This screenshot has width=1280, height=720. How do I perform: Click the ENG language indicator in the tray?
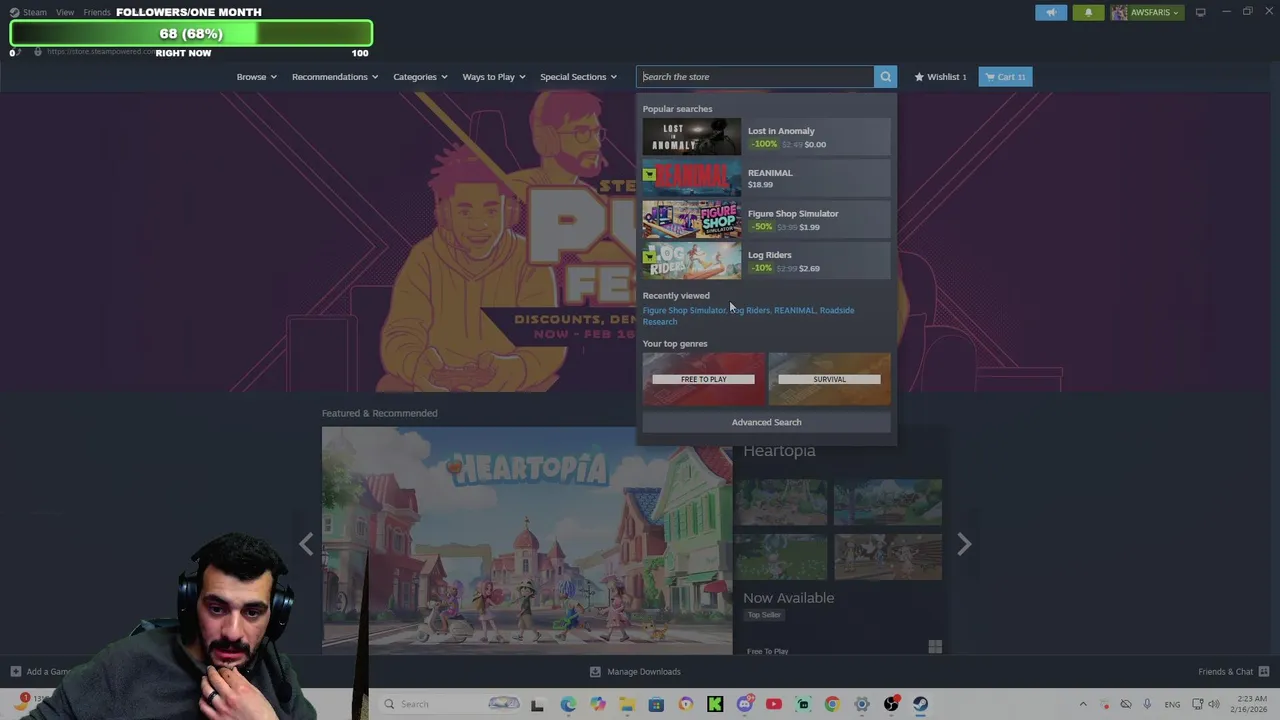(1172, 704)
